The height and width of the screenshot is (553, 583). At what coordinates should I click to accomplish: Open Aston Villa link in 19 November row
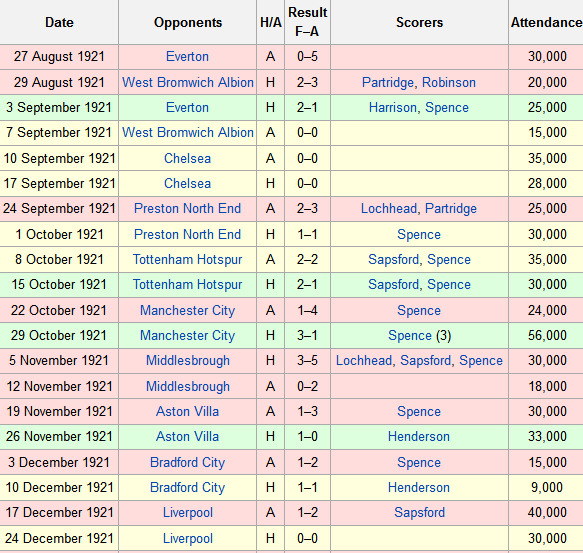187,411
